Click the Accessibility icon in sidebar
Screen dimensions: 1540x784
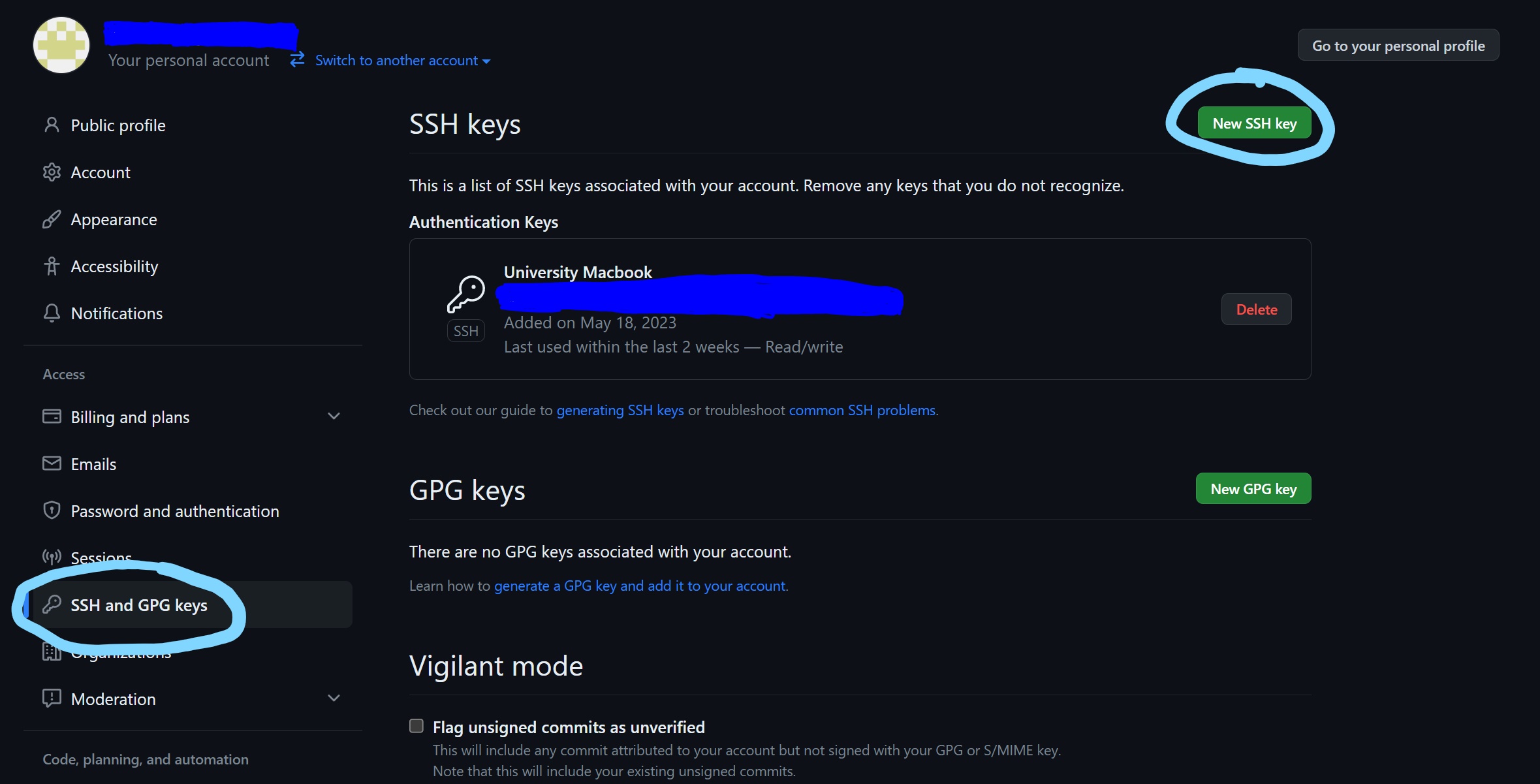tap(52, 266)
